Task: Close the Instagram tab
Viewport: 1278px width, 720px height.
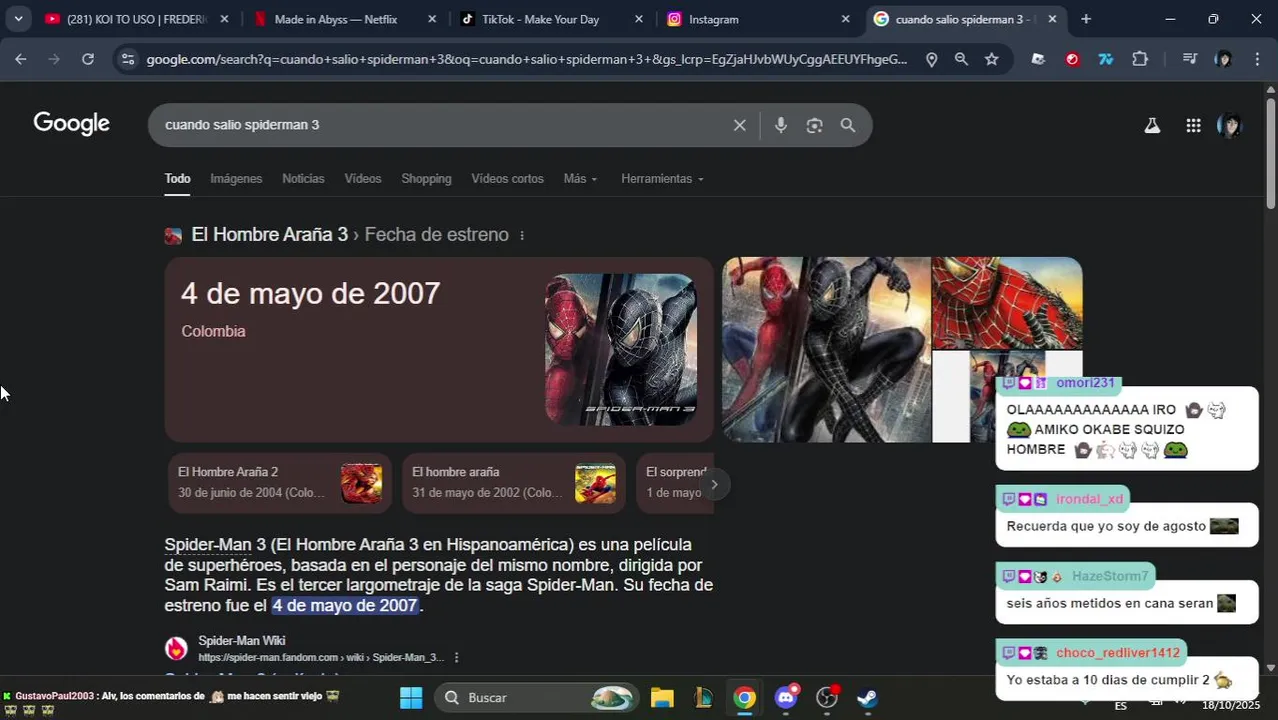Action: coord(846,19)
